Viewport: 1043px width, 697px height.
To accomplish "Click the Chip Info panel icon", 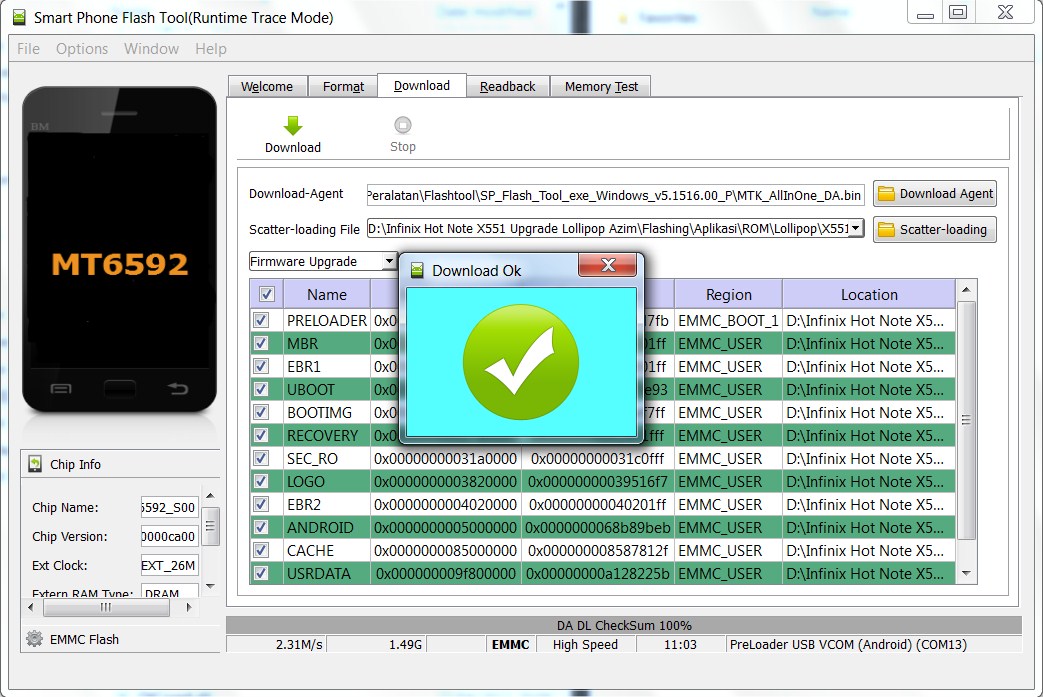I will (x=35, y=463).
